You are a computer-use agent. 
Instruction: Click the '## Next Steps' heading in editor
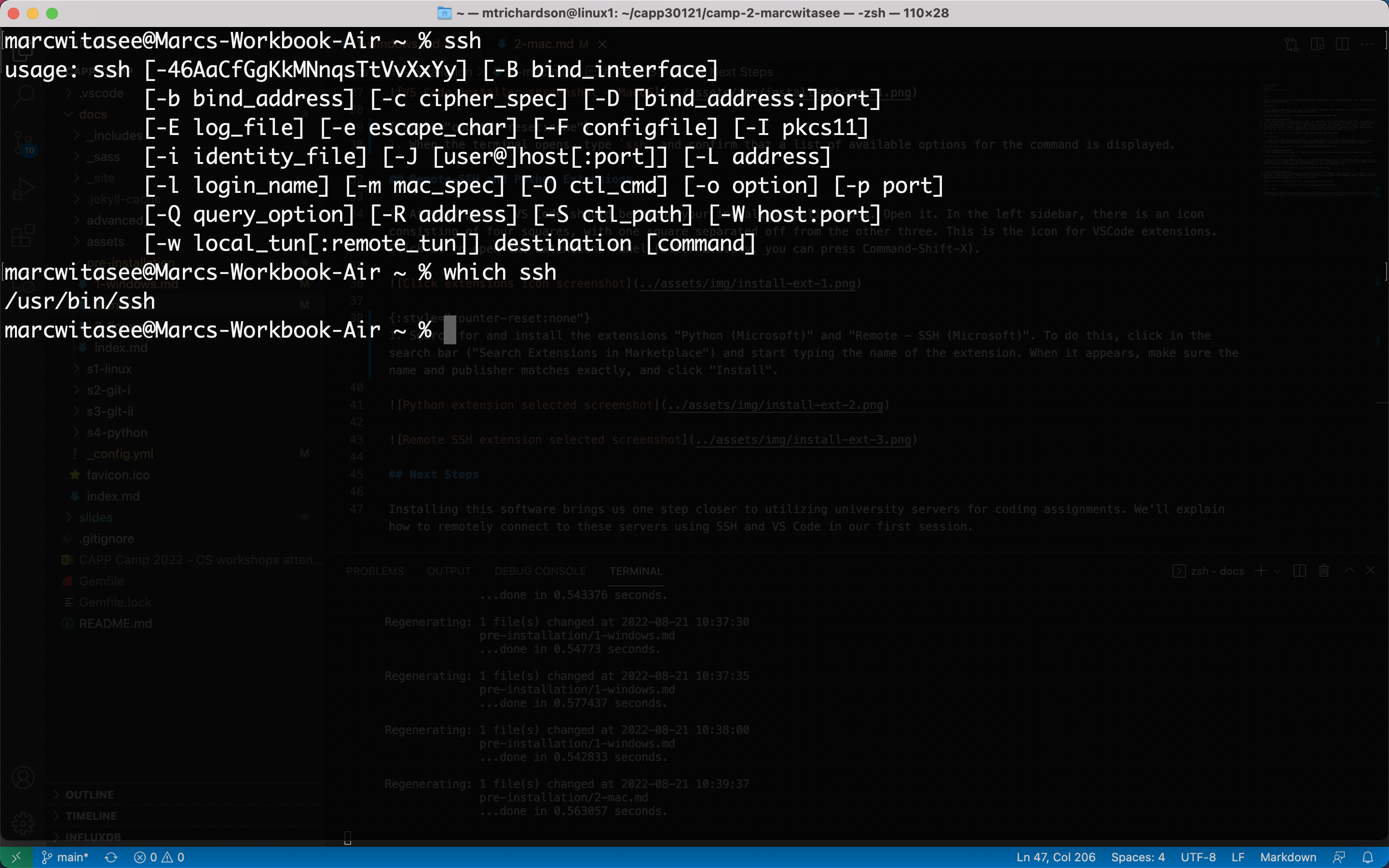(434, 475)
